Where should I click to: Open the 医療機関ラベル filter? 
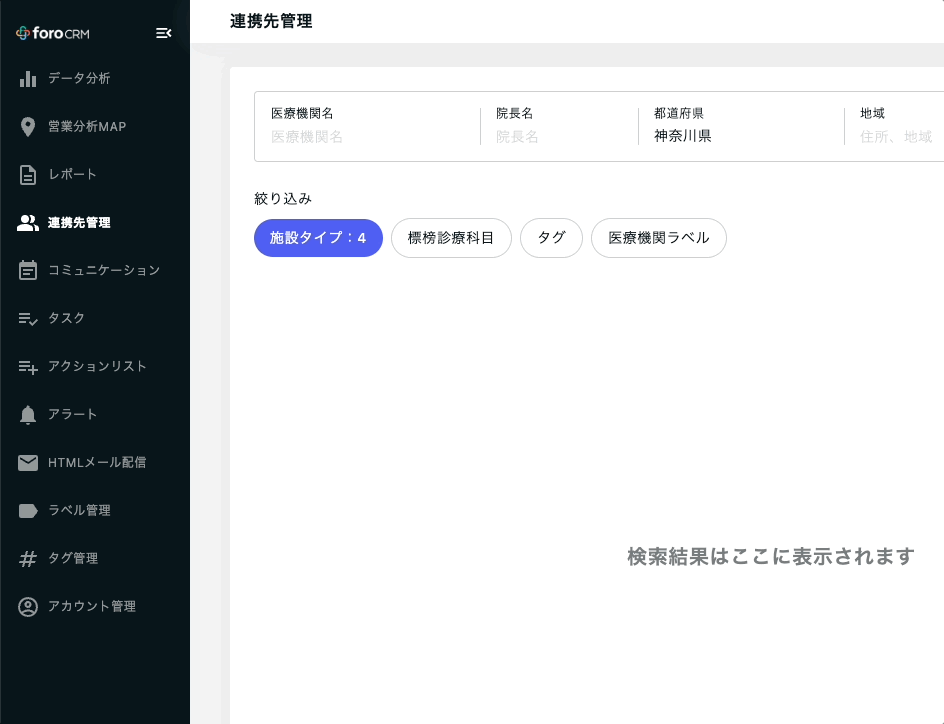tap(659, 238)
